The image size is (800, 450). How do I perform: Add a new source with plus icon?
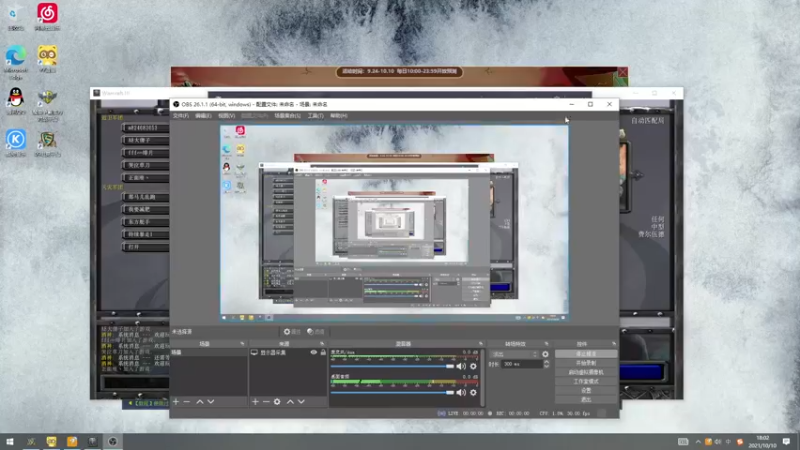255,402
